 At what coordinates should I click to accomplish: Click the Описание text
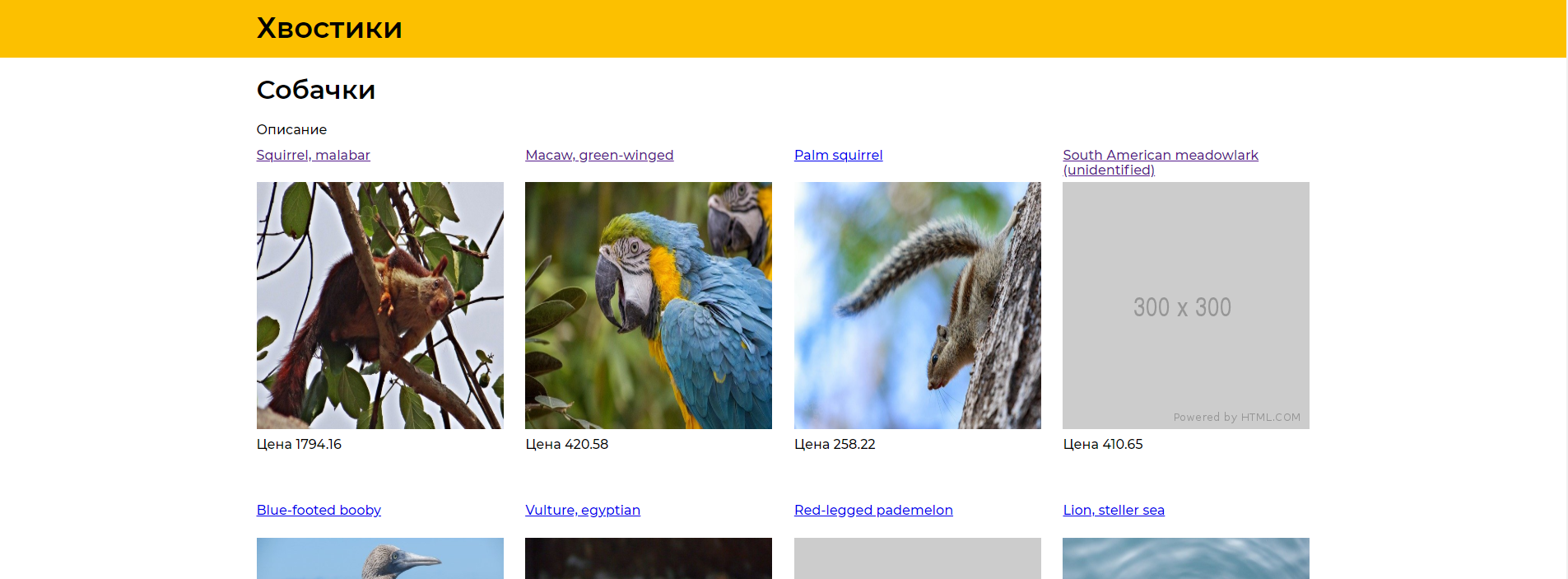pos(291,129)
